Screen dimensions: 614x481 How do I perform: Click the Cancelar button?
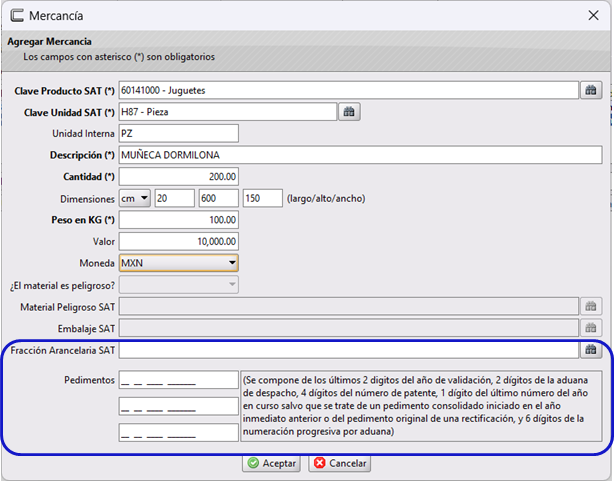pos(340,463)
